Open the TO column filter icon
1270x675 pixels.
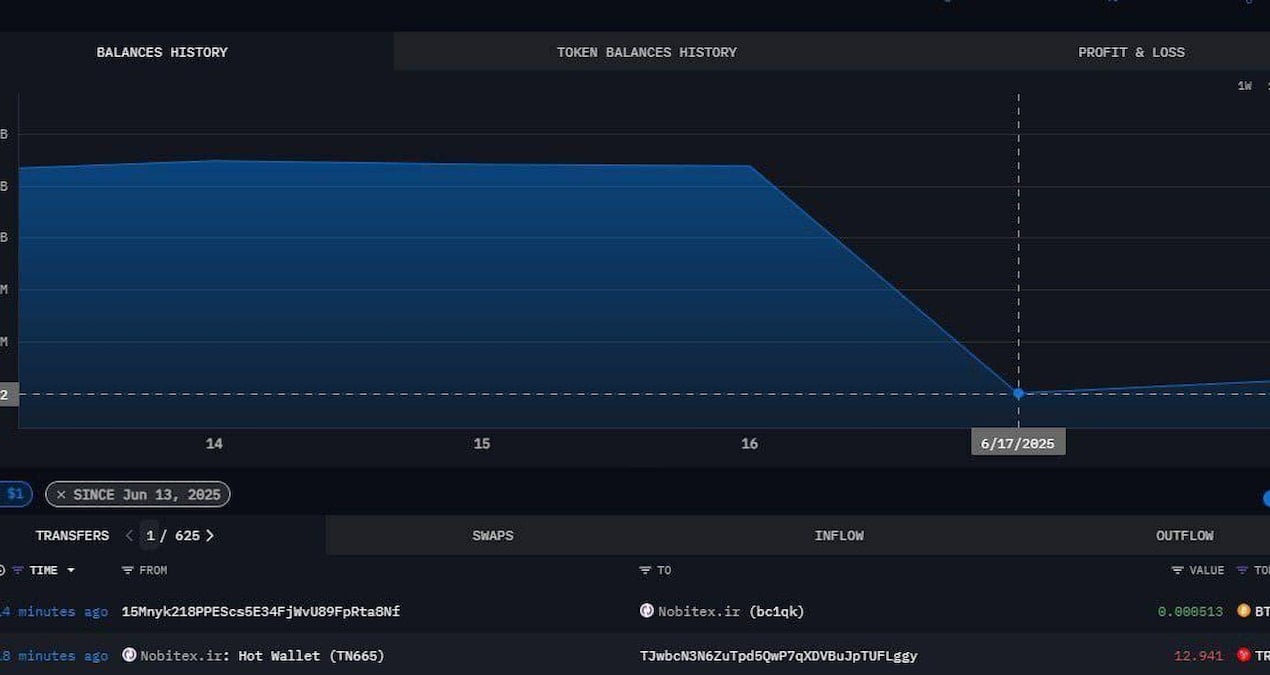(x=645, y=570)
